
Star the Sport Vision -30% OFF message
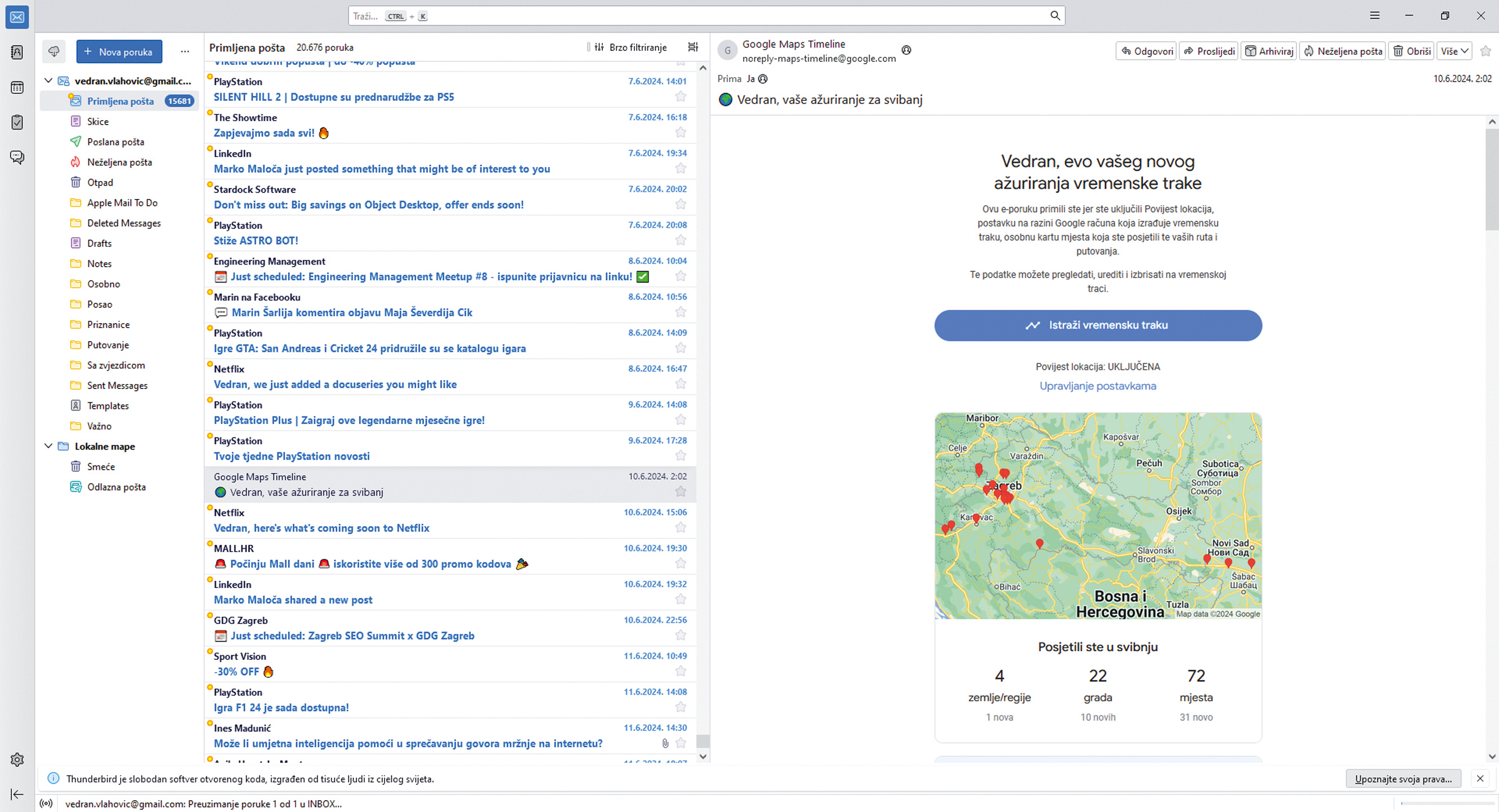click(x=680, y=671)
